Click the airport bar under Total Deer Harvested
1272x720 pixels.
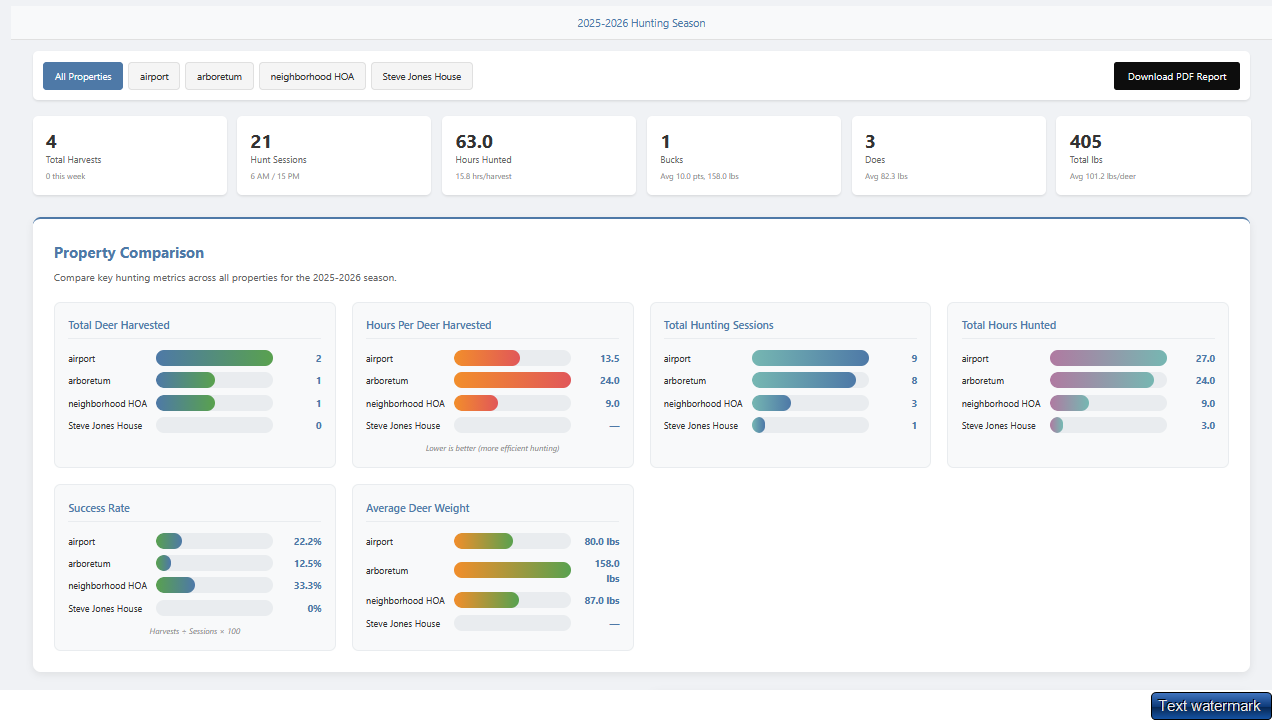coord(214,358)
